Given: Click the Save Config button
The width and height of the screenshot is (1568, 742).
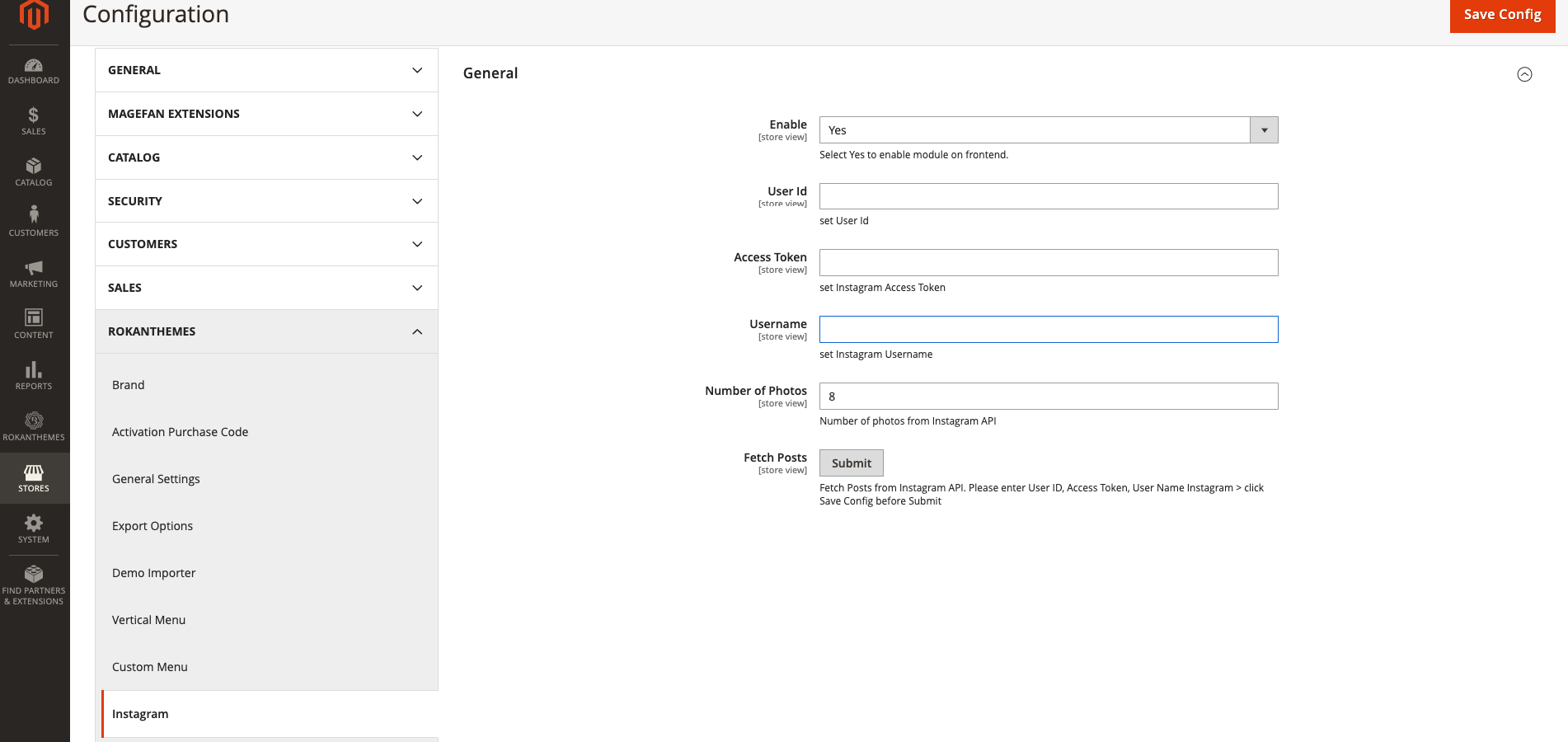Looking at the screenshot, I should click(x=1502, y=15).
